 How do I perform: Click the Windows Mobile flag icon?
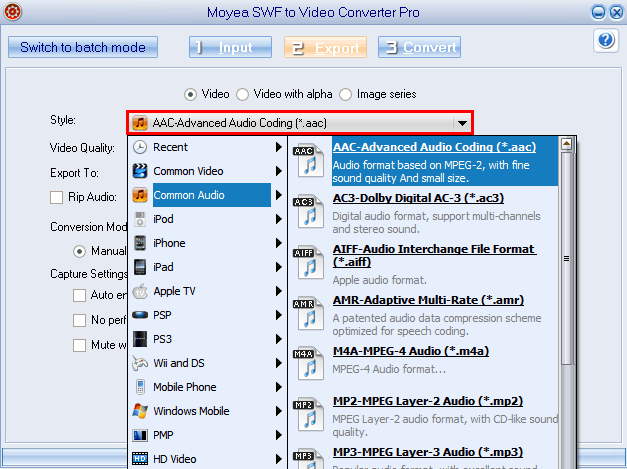tap(140, 411)
